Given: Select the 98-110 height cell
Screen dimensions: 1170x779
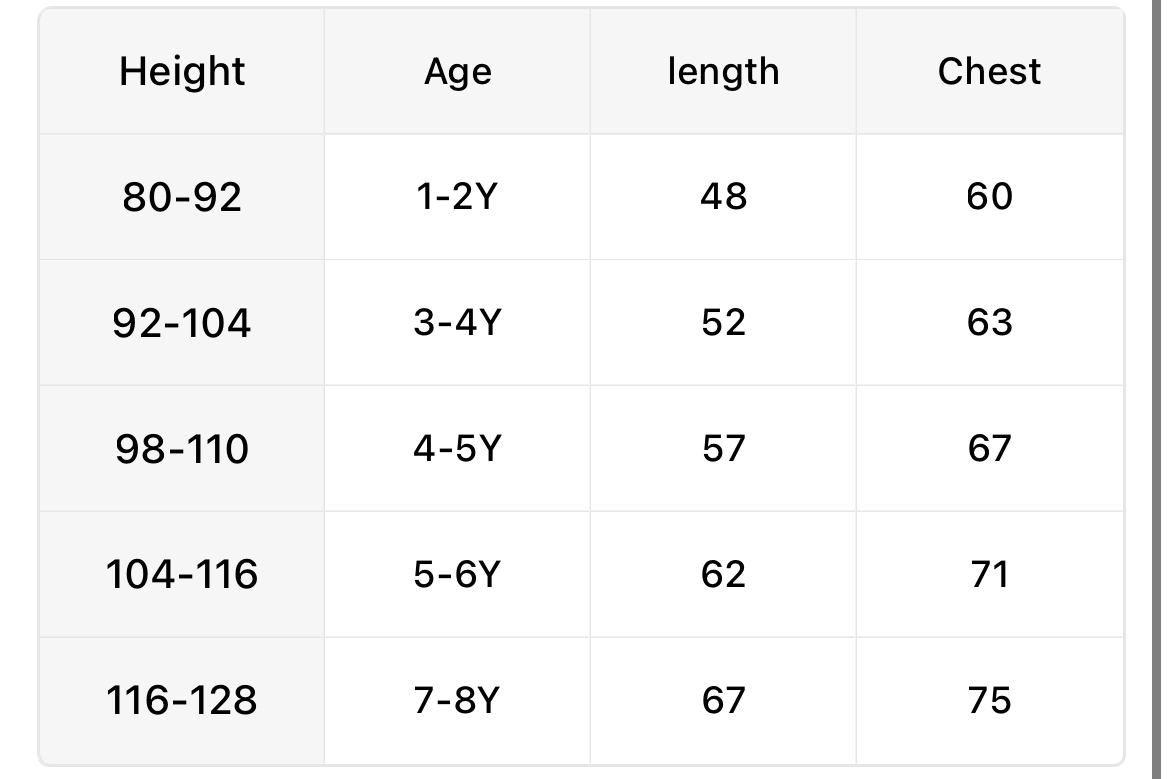Looking at the screenshot, I should (x=182, y=449).
